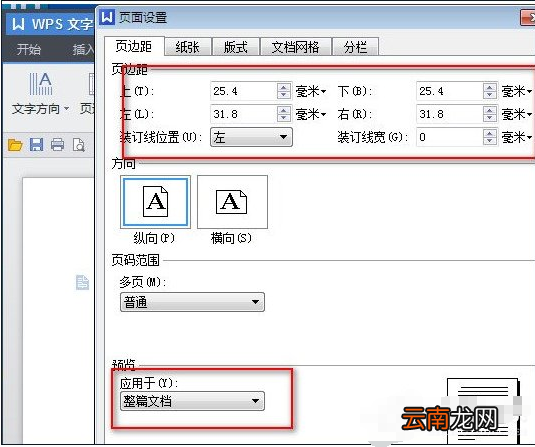Open the 毫米 unit dropdown for top margin

click(310, 91)
